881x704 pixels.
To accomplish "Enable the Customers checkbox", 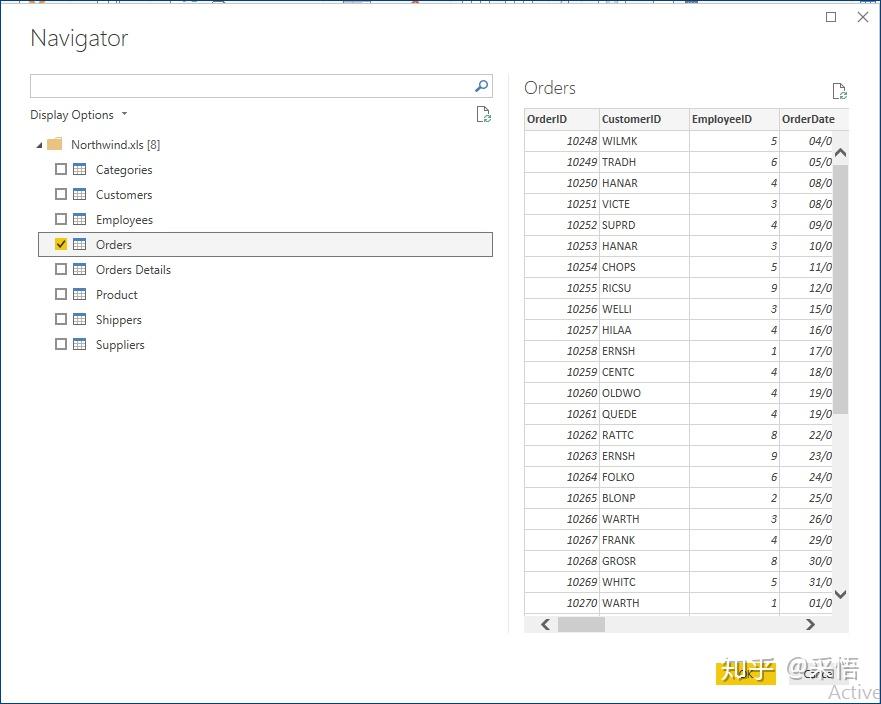I will [61, 195].
